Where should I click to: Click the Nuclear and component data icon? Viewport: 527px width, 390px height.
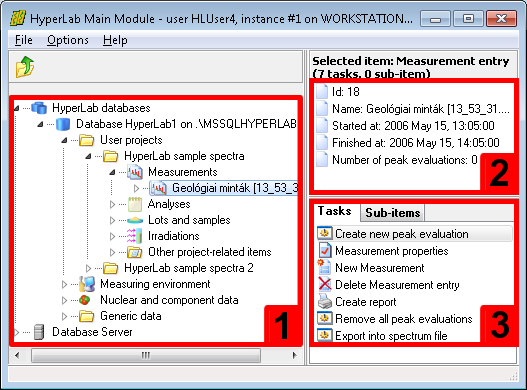tap(85, 300)
